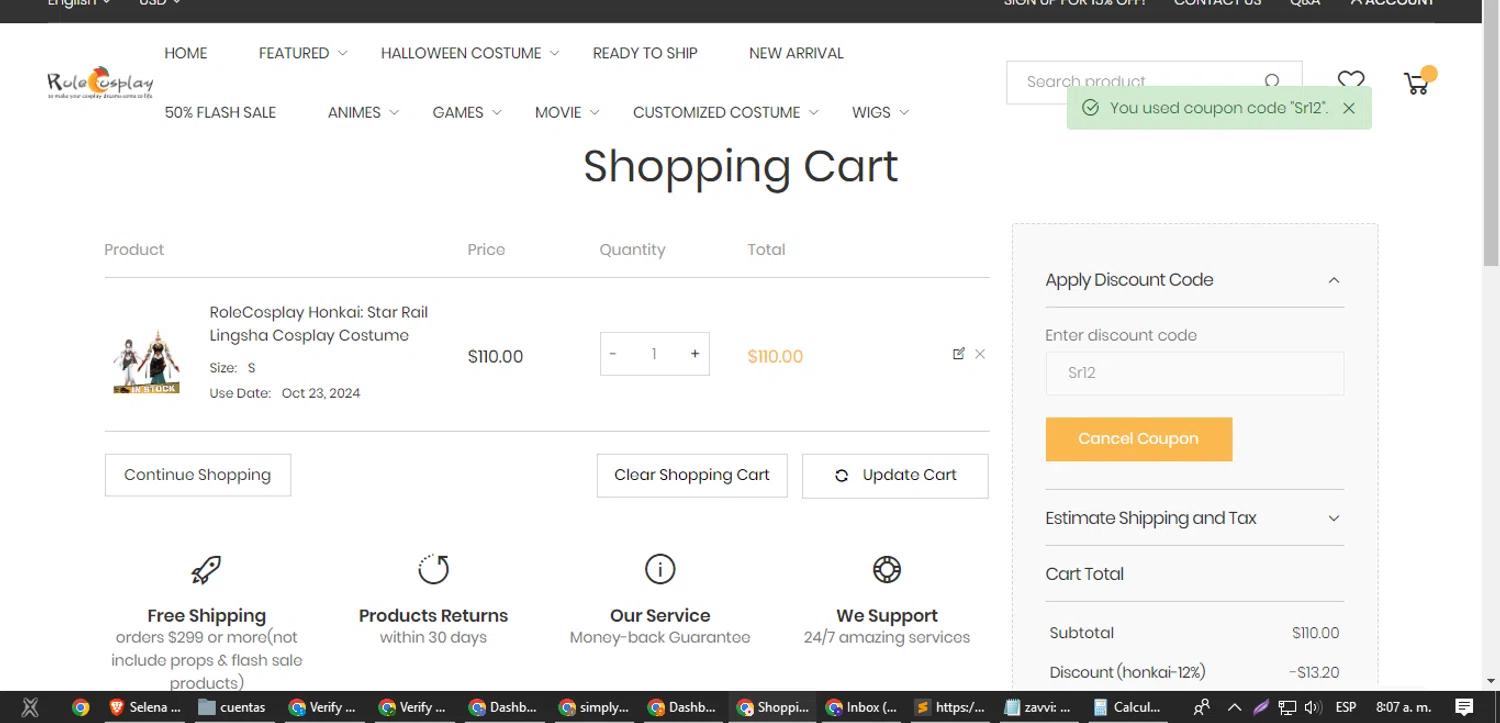Expand the FEATURED menu dropdown

(343, 53)
